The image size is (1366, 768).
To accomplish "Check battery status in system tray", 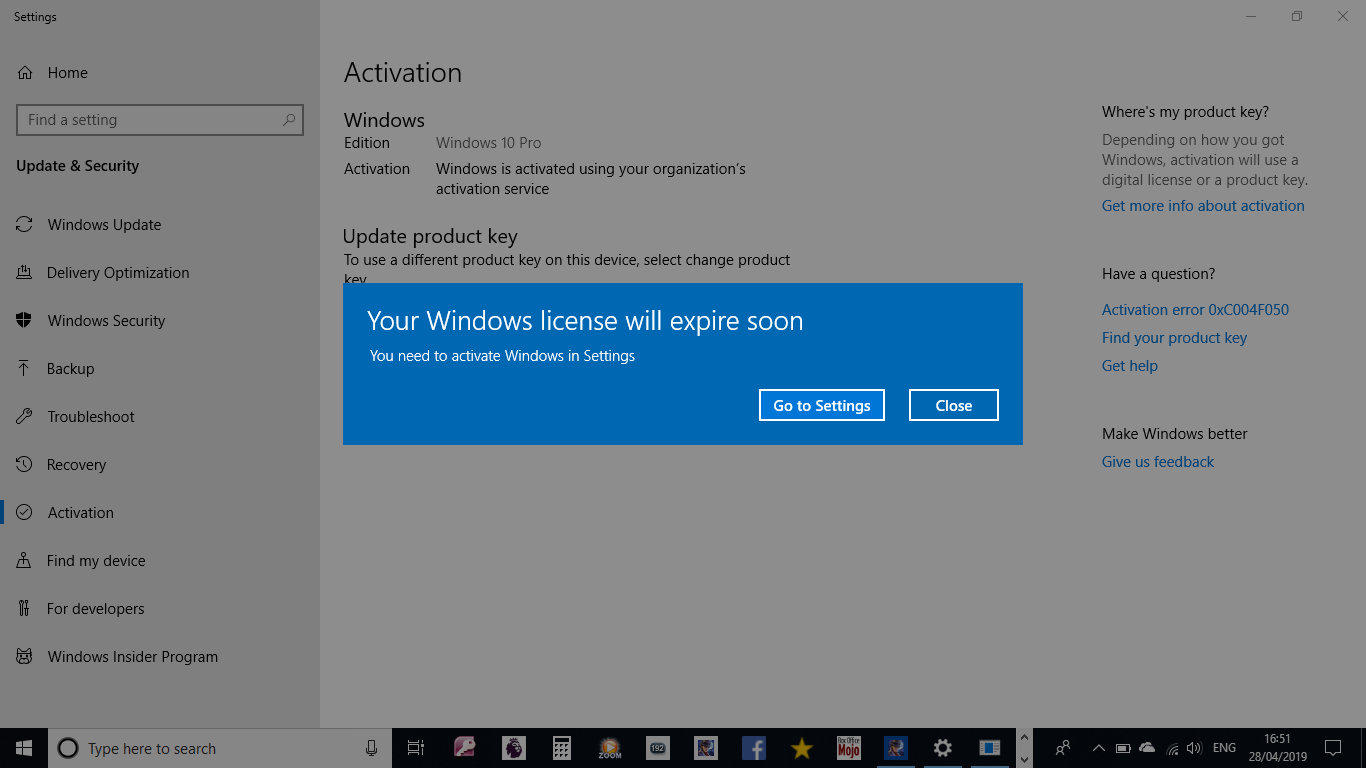I will pos(1123,748).
